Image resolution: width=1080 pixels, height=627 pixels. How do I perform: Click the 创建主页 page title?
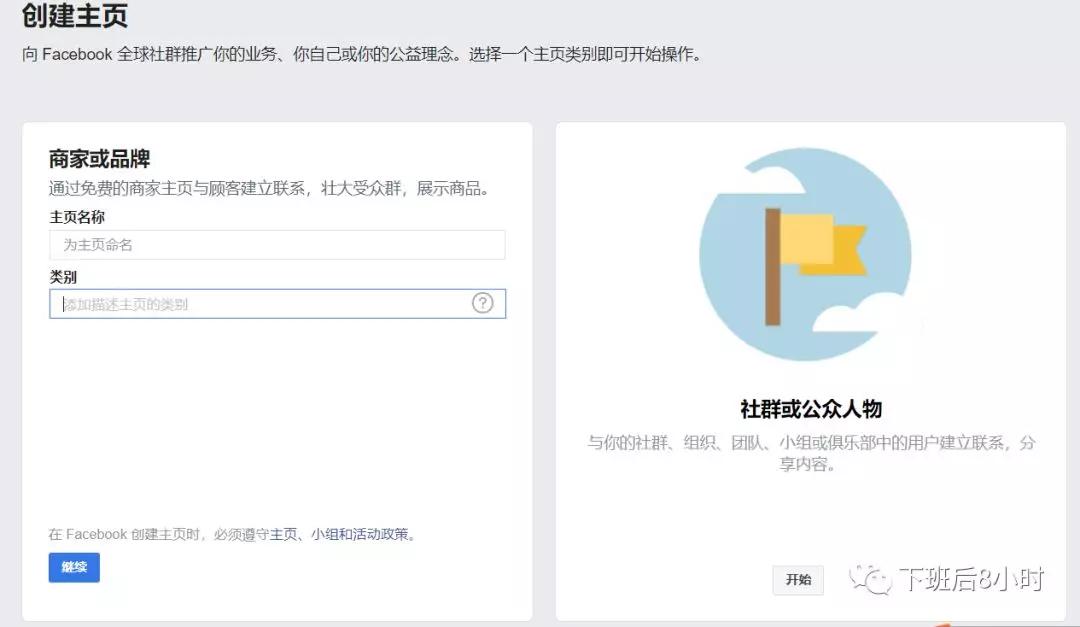[75, 17]
